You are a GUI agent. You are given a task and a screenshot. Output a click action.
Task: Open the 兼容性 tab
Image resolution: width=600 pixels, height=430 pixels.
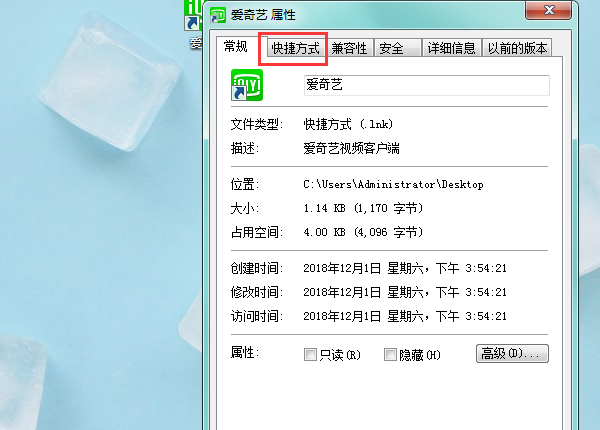point(349,48)
